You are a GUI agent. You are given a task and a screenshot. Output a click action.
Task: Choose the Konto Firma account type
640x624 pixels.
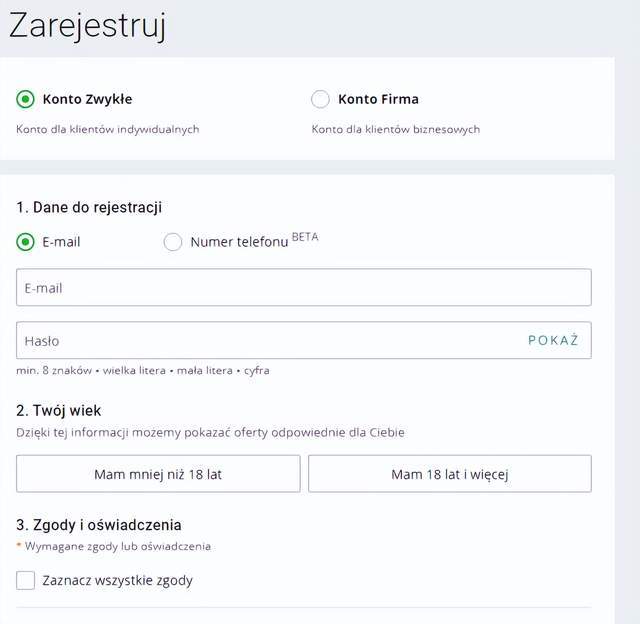tap(320, 99)
